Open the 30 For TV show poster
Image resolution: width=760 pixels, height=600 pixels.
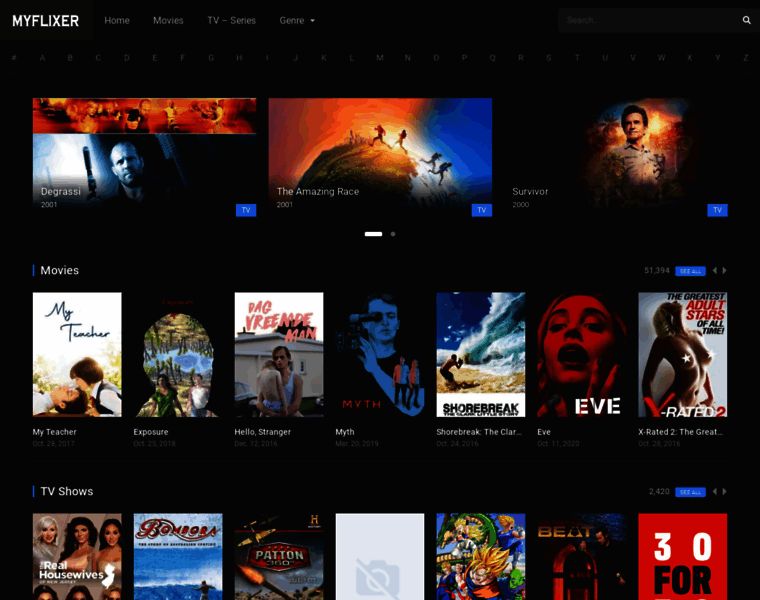tap(682, 556)
